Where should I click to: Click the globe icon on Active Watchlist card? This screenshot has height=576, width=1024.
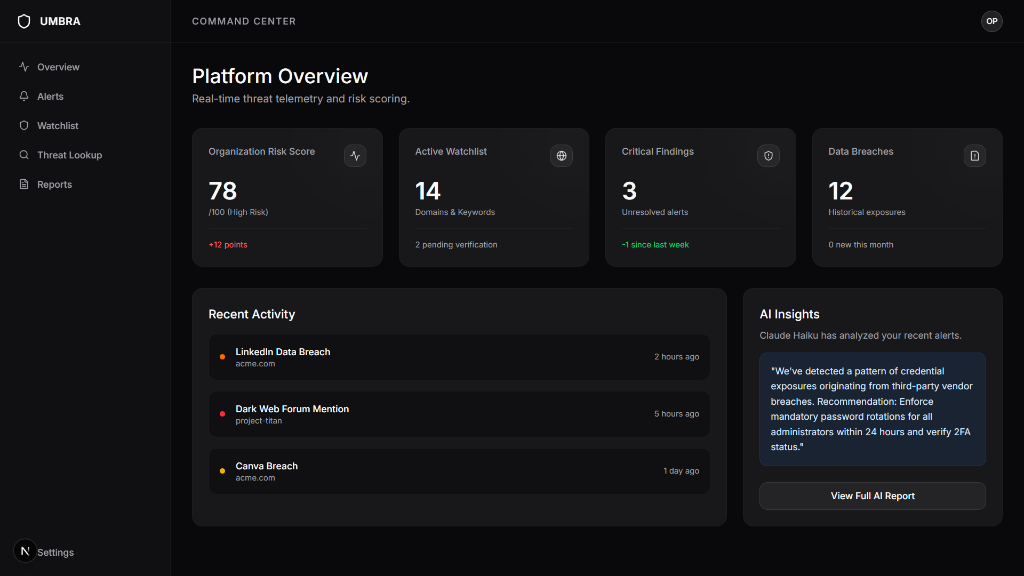pos(562,156)
